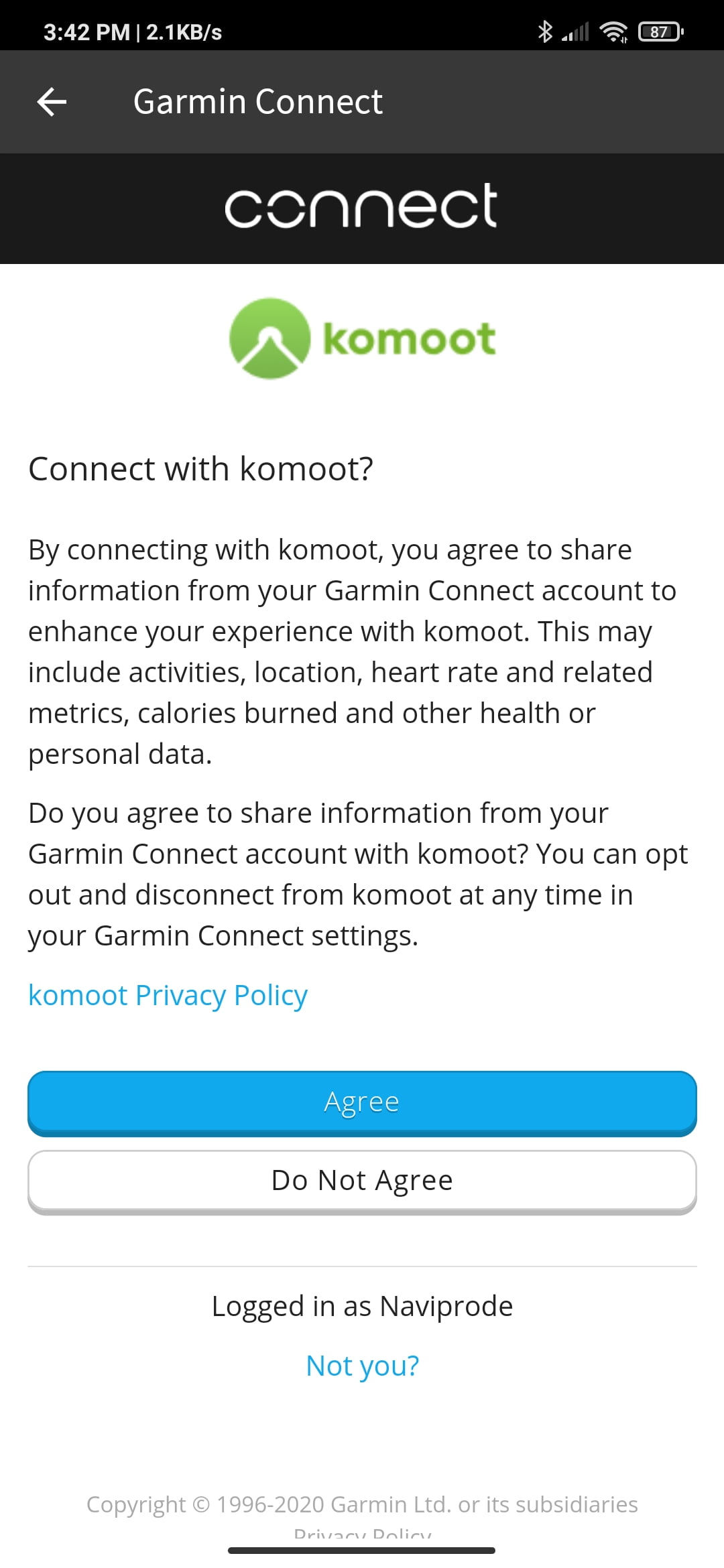Tap the Wi-Fi signal icon

[x=613, y=31]
